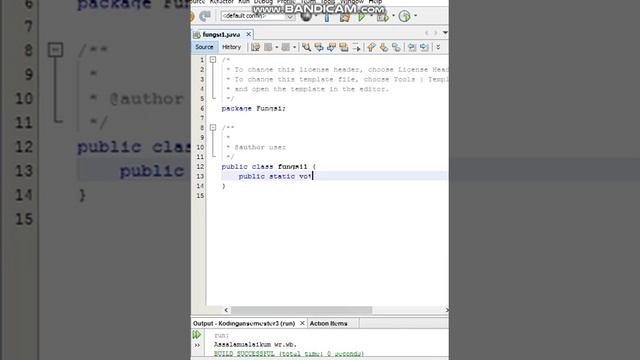
Task: Collapse the license comment fold at line 1
Action: click(x=213, y=60)
